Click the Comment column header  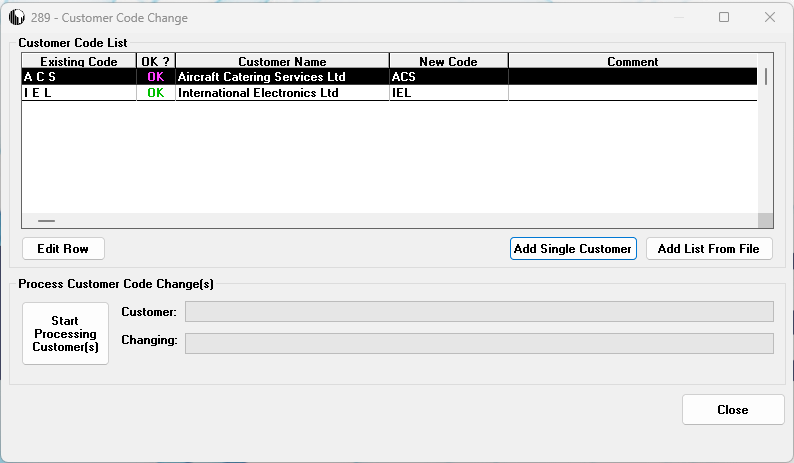633,61
